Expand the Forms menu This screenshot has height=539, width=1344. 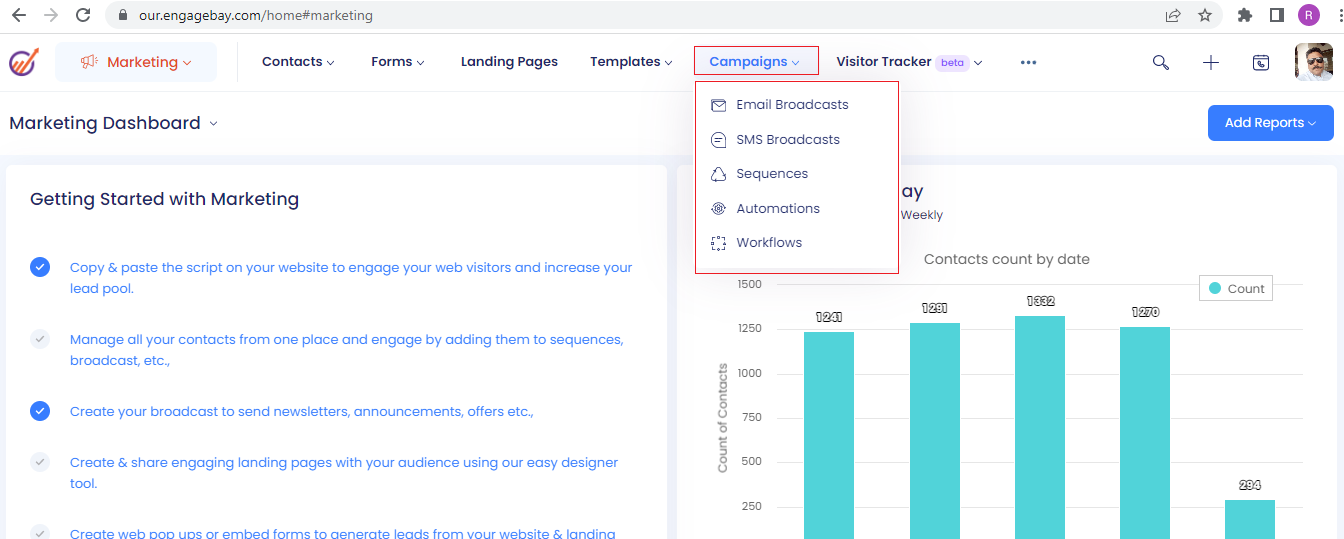click(x=397, y=62)
